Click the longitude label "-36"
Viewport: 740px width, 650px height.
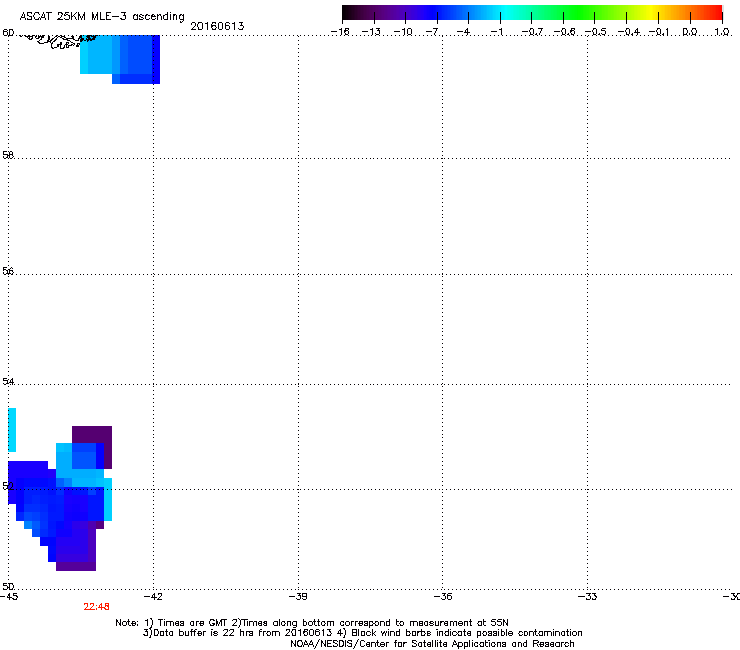tap(443, 597)
